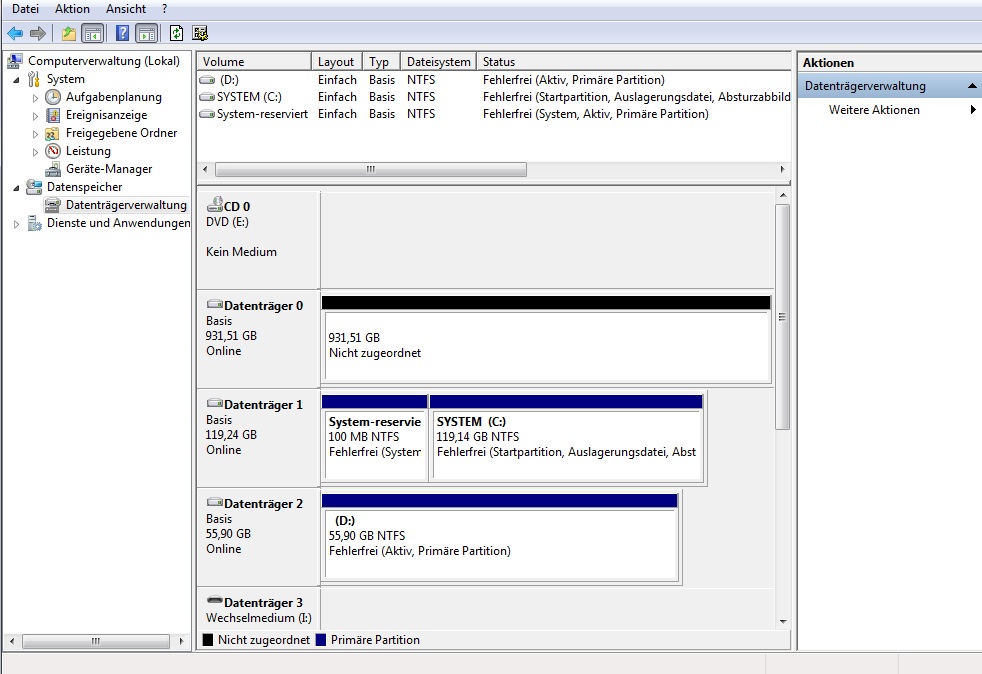Sort by the Typ column header
This screenshot has width=982, height=674.
click(381, 61)
